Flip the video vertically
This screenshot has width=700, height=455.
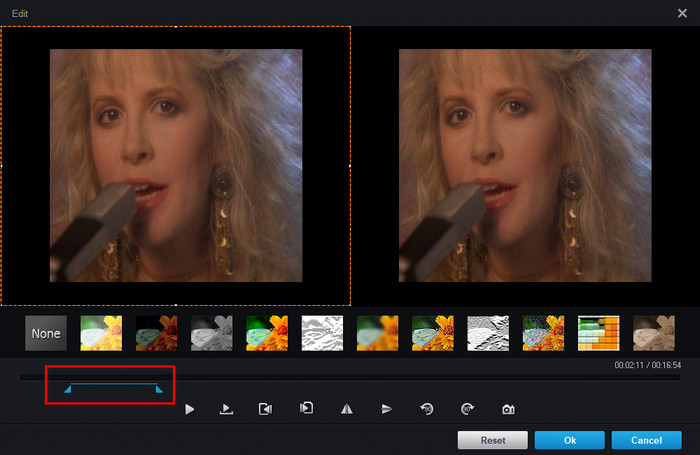tap(387, 409)
